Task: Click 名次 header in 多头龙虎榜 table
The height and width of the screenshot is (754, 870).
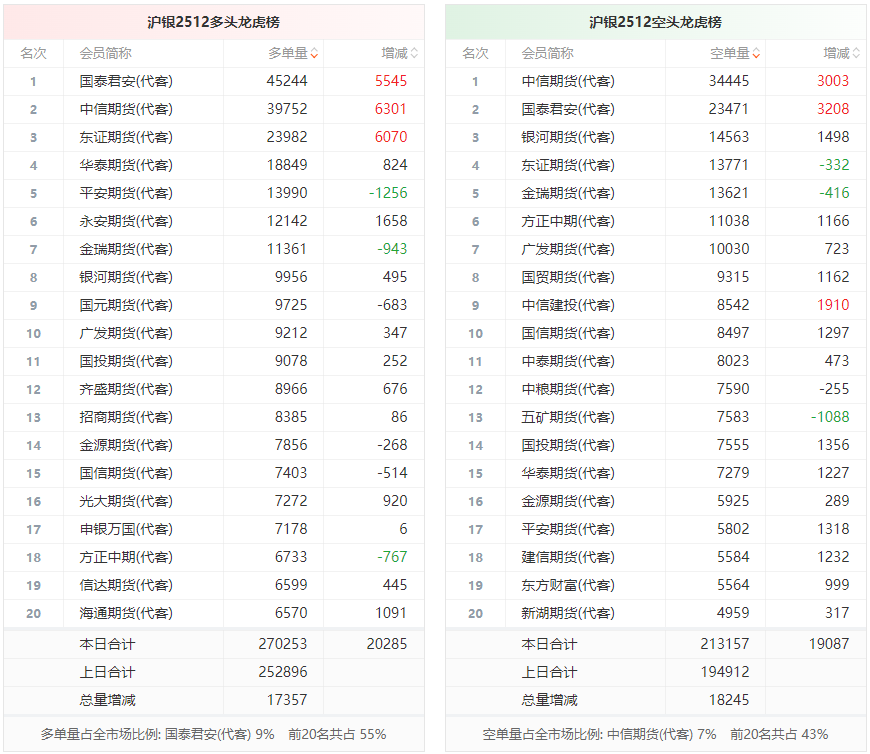Action: coord(33,53)
